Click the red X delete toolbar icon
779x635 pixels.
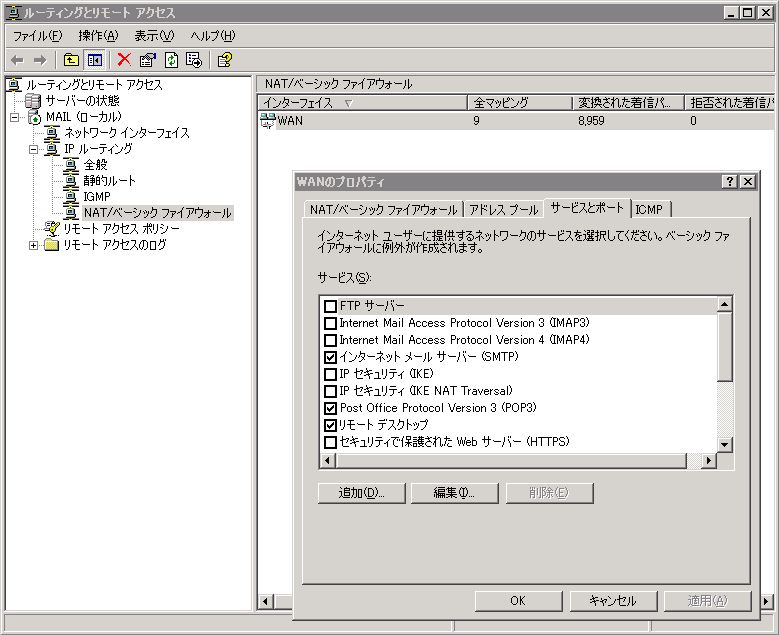tap(124, 60)
